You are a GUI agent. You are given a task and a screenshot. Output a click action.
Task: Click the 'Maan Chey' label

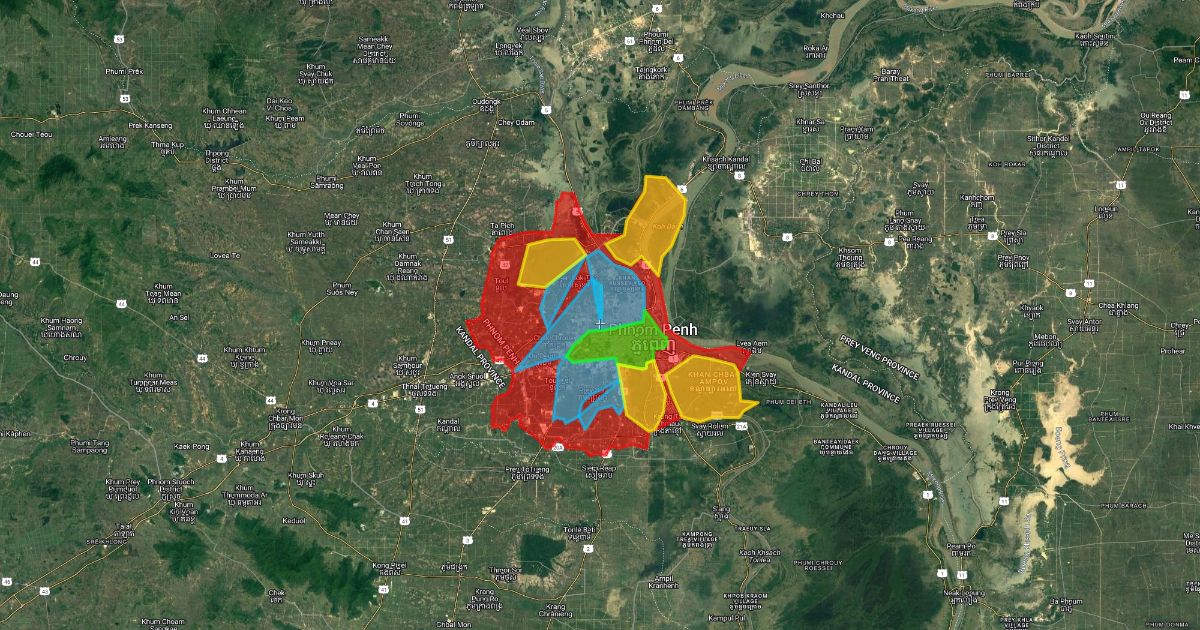point(343,215)
